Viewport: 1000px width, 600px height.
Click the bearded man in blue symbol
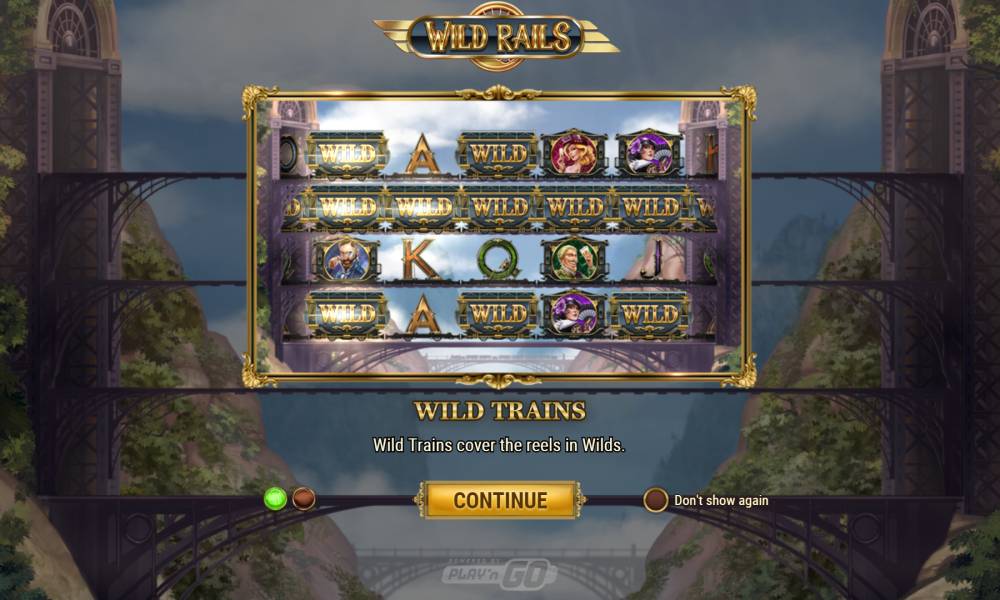point(347,260)
